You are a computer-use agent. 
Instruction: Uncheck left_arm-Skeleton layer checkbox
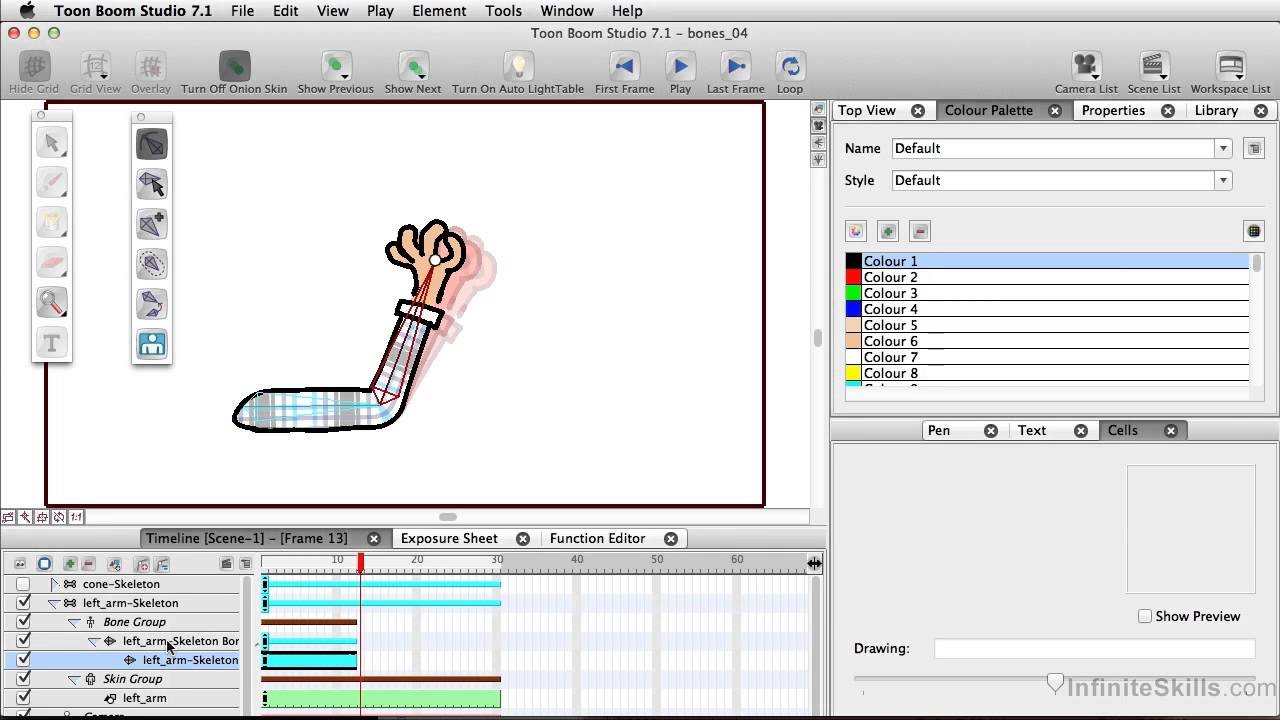(x=23, y=603)
